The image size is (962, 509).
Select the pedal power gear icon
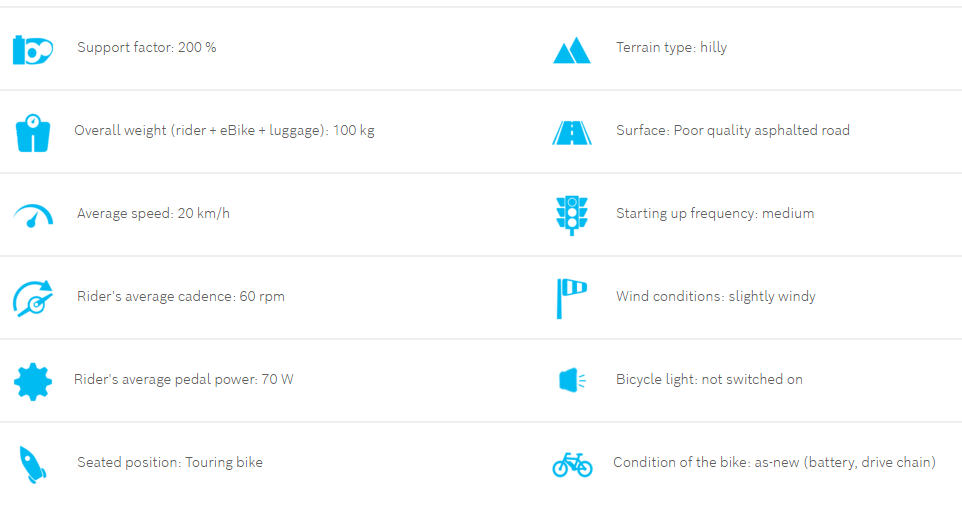(x=33, y=381)
